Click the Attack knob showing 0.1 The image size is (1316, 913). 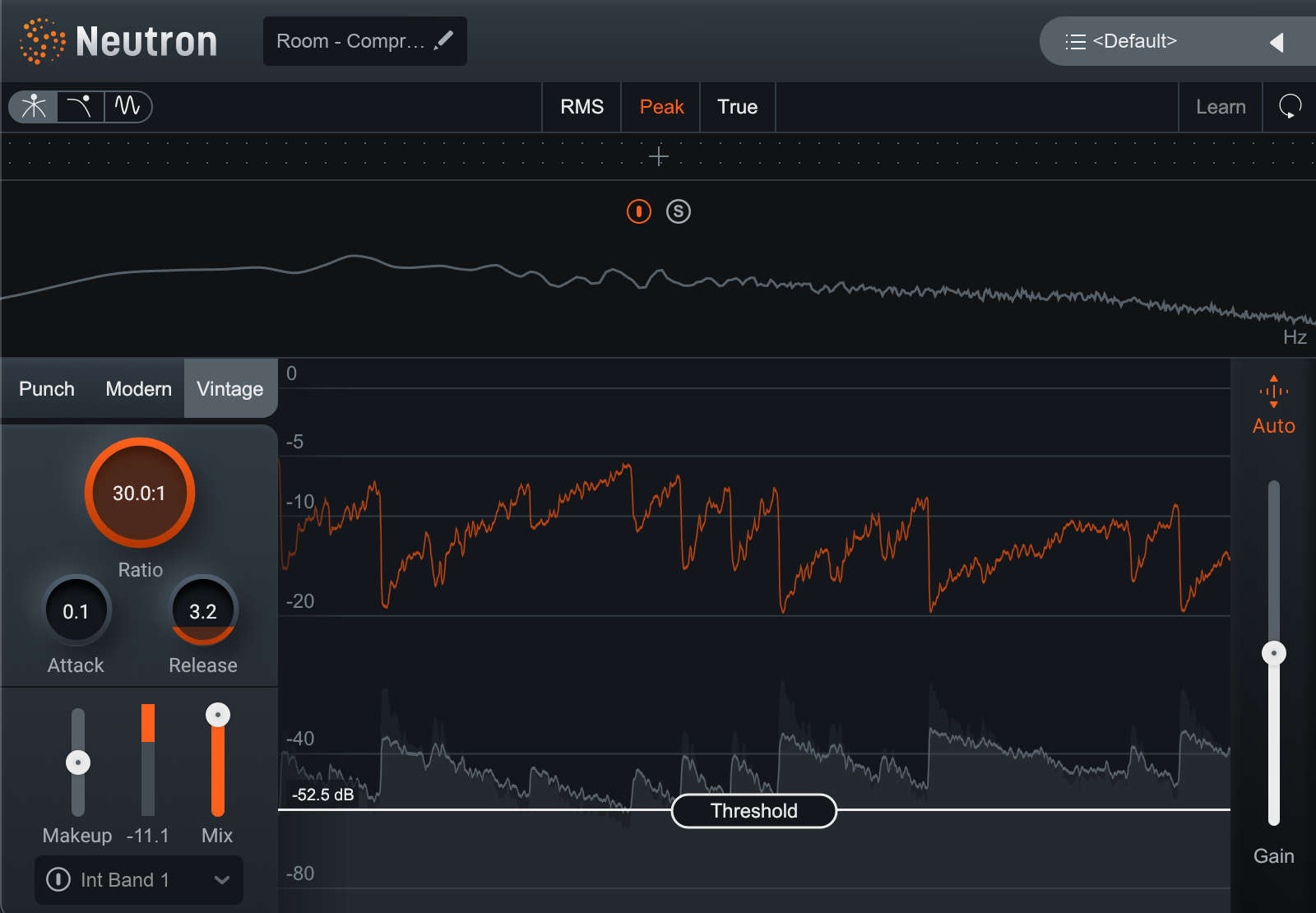pos(76,611)
